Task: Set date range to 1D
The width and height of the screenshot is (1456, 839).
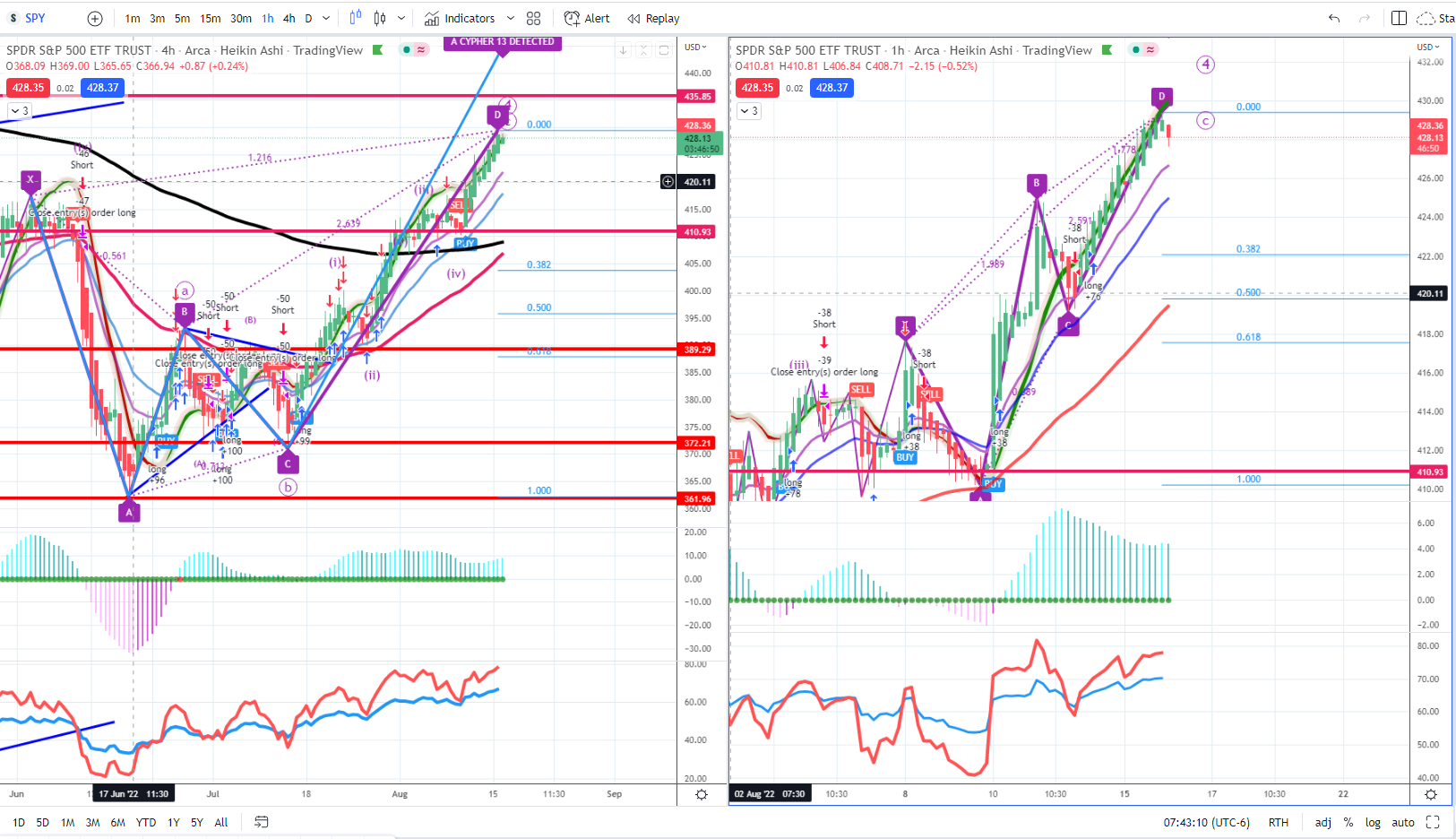Action: point(19,822)
